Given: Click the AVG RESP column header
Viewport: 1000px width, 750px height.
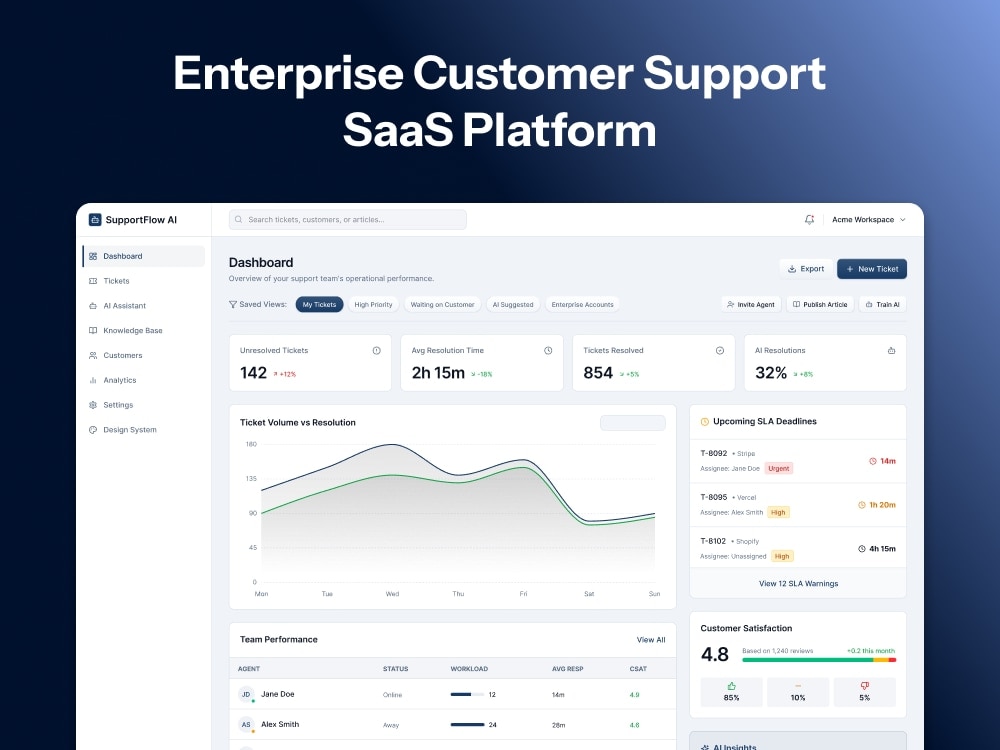Looking at the screenshot, I should click(568, 669).
